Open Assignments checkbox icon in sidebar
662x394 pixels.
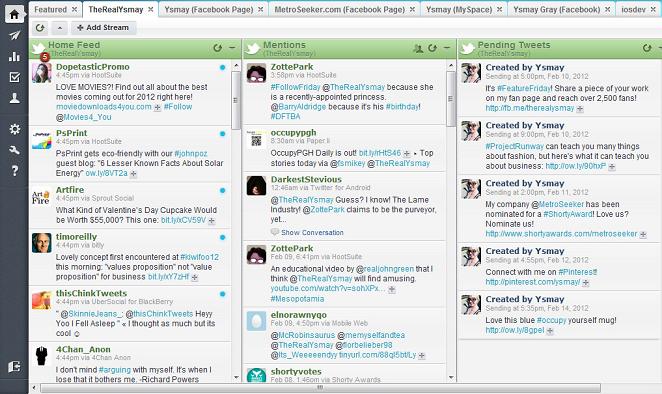tap(14, 77)
